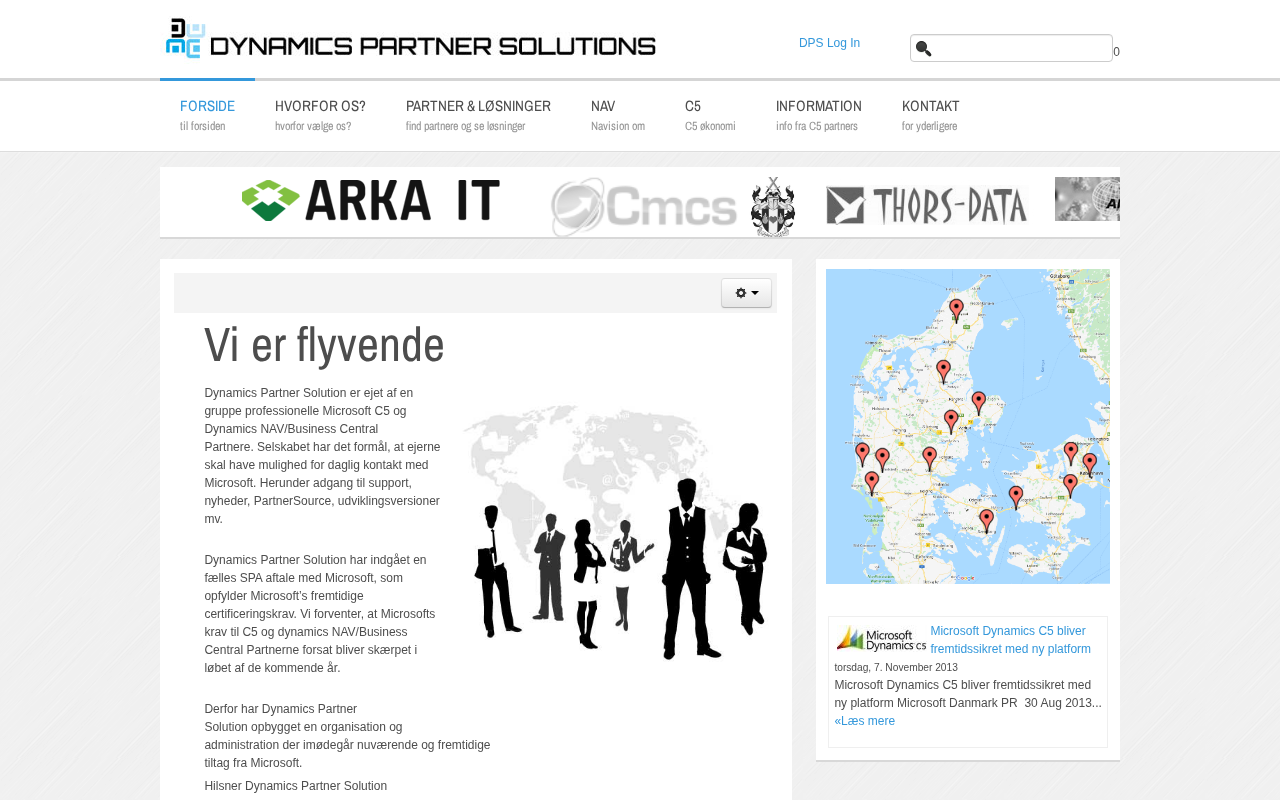Image resolution: width=1280 pixels, height=800 pixels.
Task: Open the HVORFOR OS? menu item
Action: pyautogui.click(x=320, y=116)
